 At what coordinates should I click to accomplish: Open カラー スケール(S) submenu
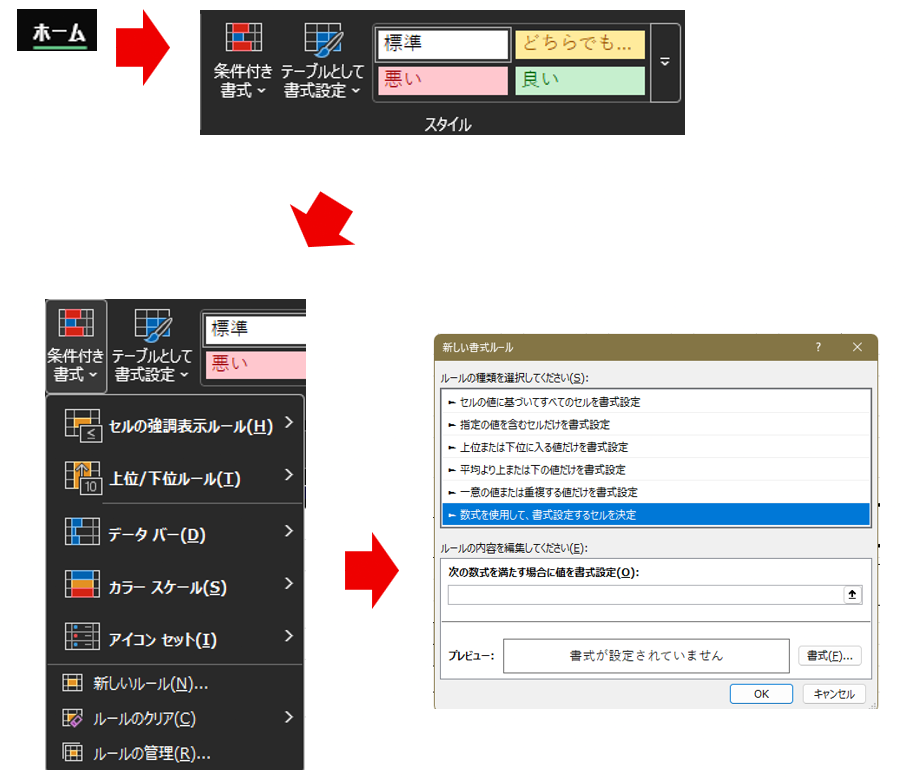click(175, 586)
